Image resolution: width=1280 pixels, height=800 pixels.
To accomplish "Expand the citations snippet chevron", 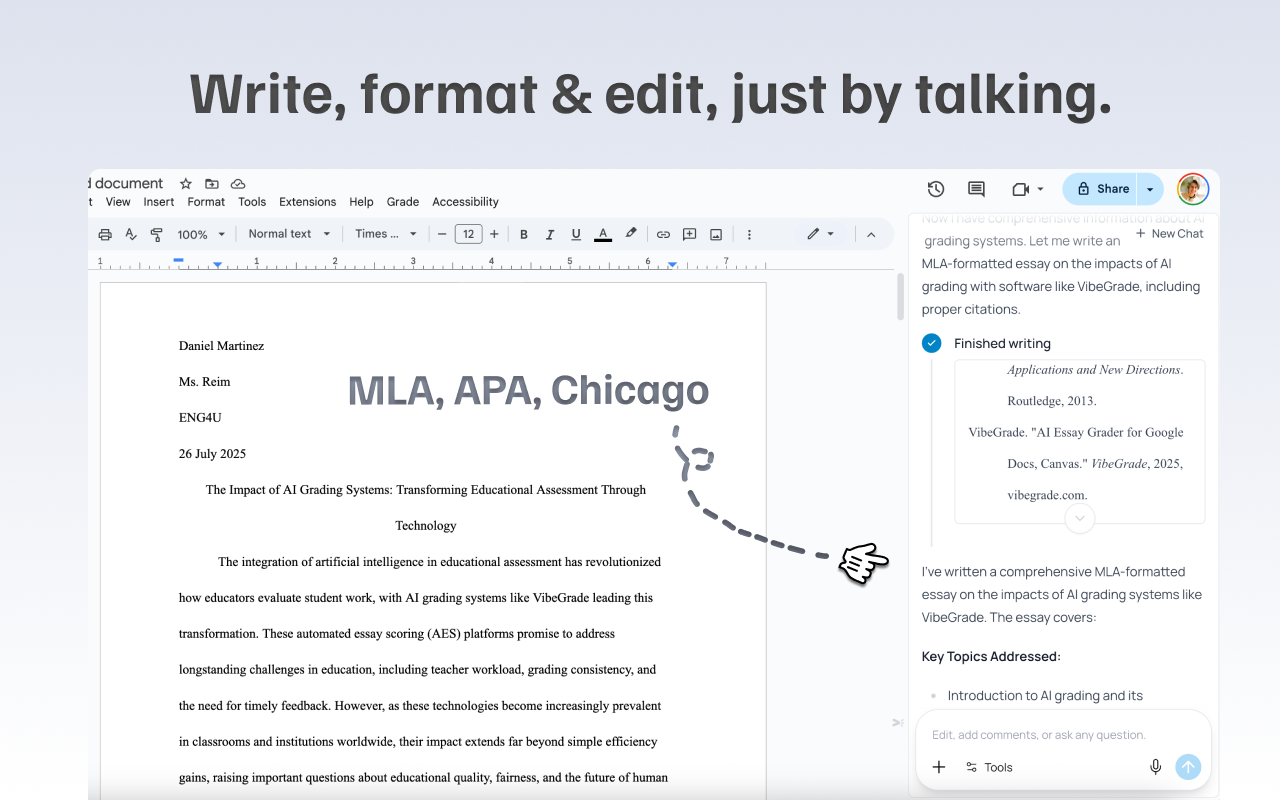I will tap(1079, 518).
